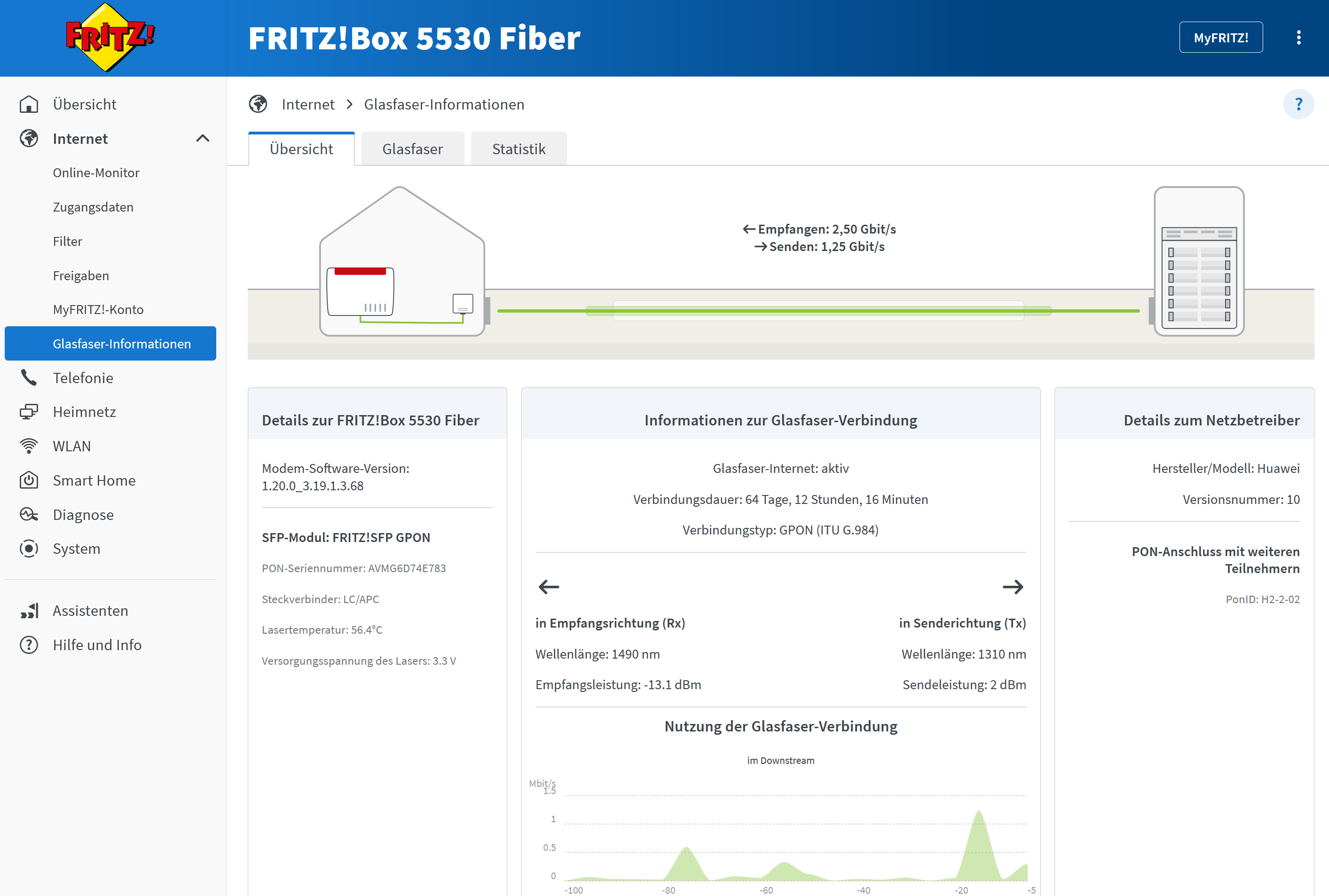Click the Übersicht house icon in sidebar
The height and width of the screenshot is (896, 1329).
[29, 104]
